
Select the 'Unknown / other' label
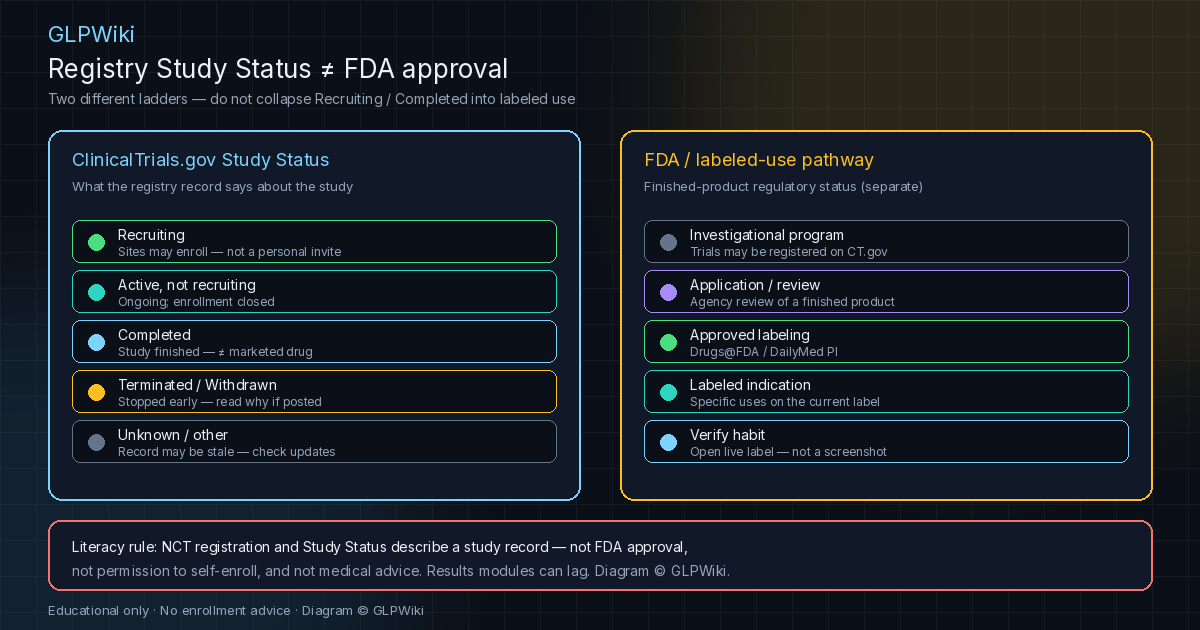point(173,435)
